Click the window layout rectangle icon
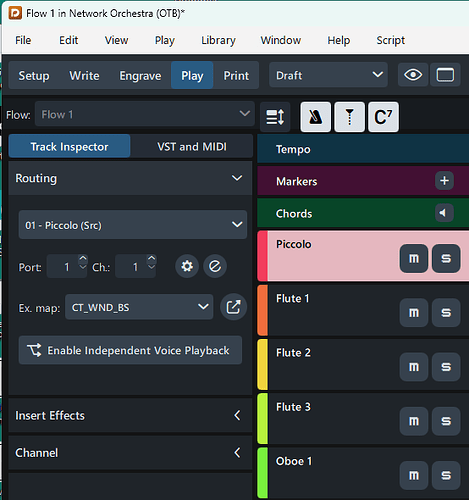469x500 pixels. click(x=445, y=75)
